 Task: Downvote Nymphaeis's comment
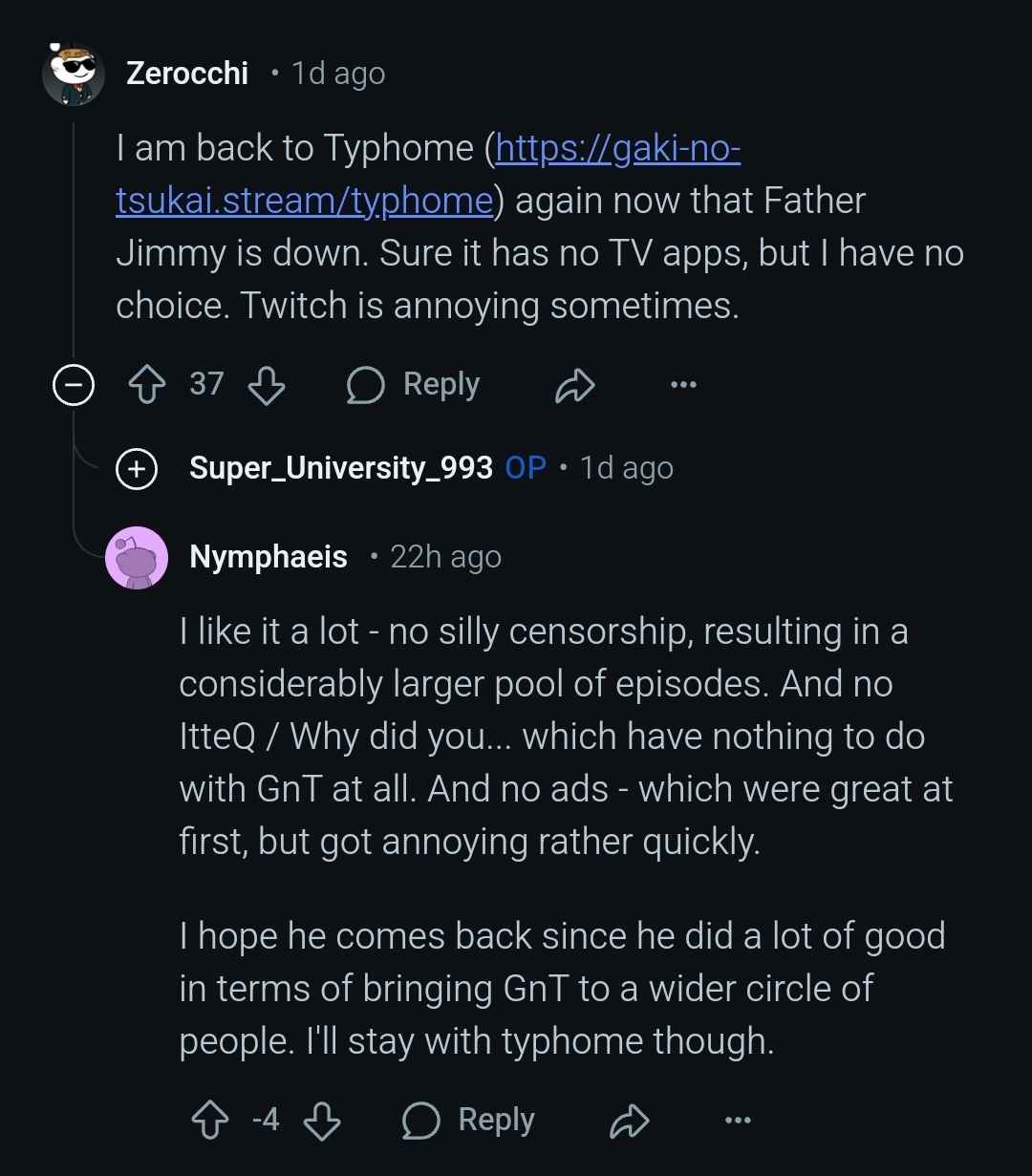pos(321,1121)
